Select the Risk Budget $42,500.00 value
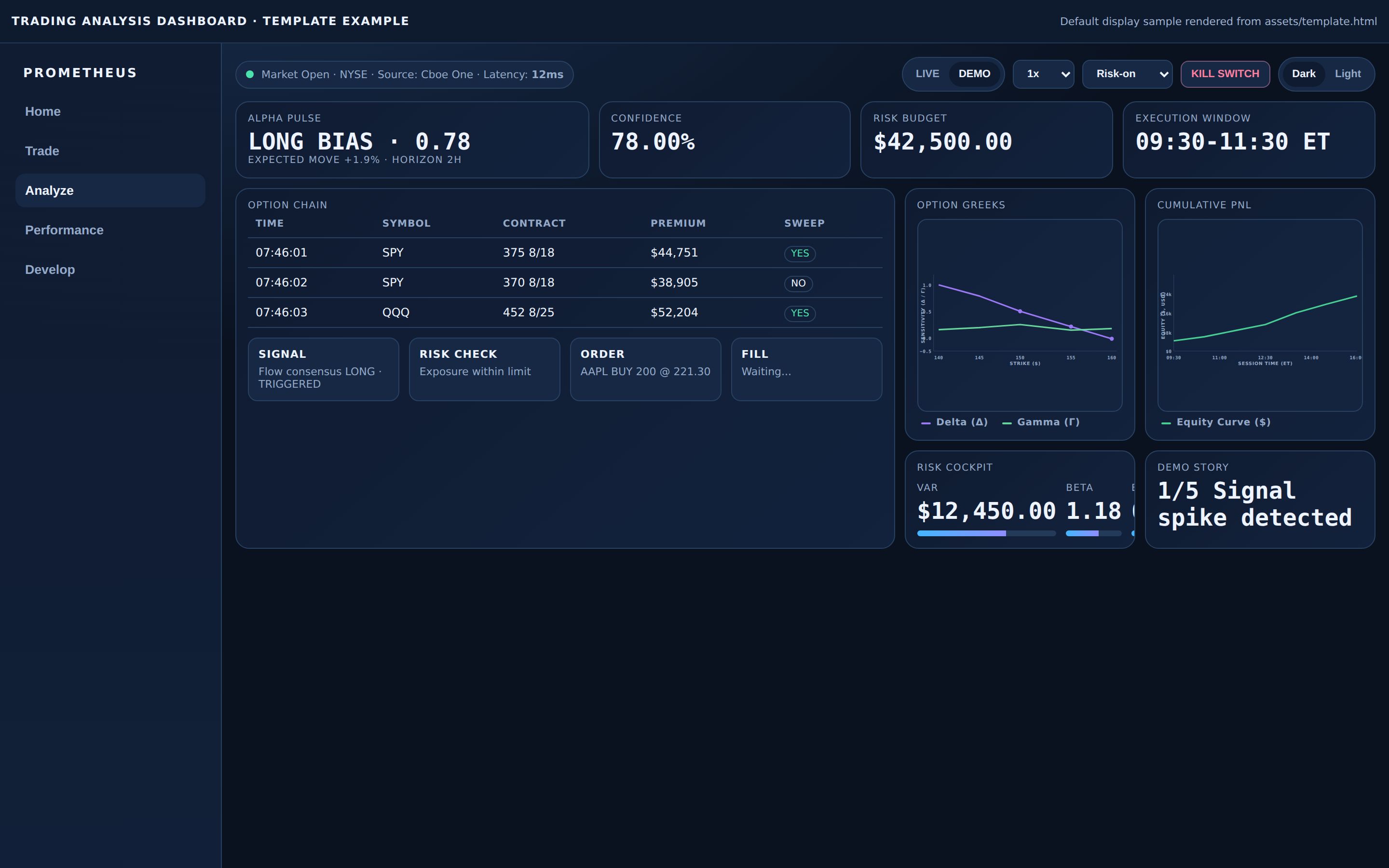Viewport: 1389px width, 868px height. coord(942,142)
